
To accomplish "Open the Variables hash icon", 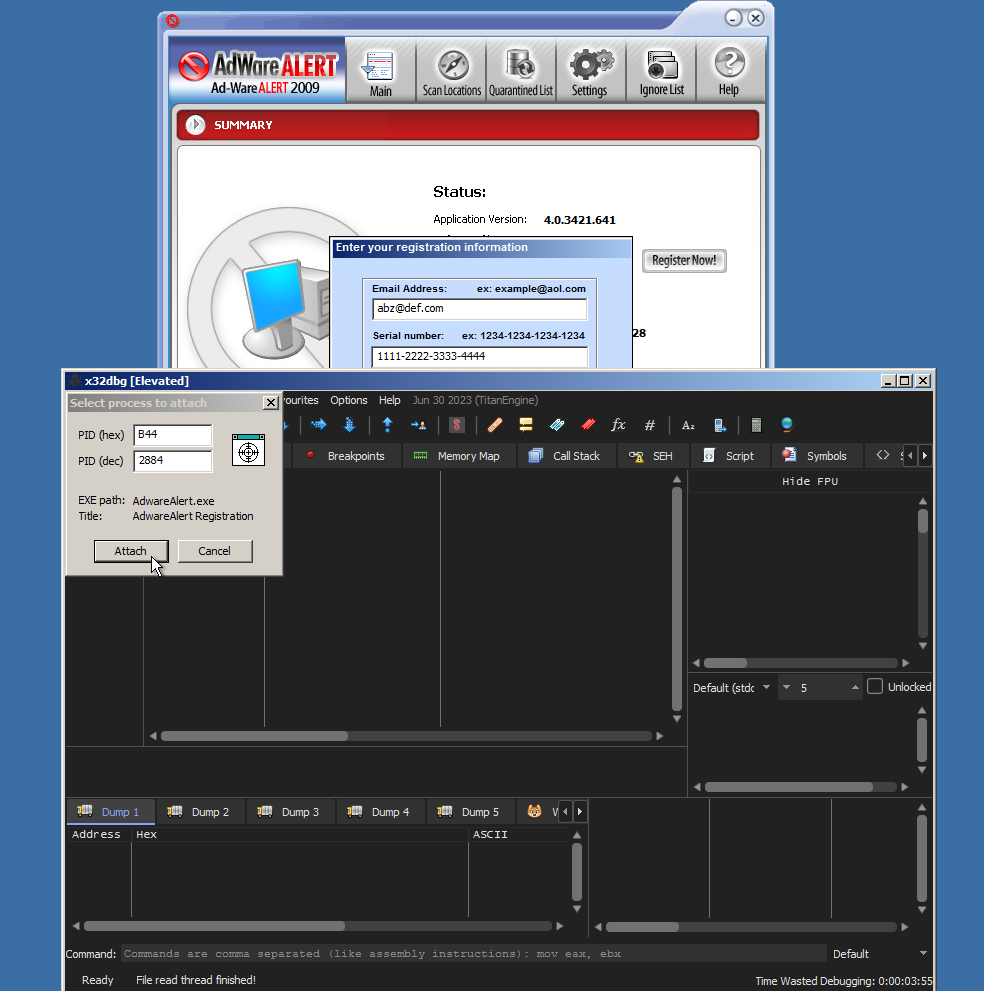I will click(650, 425).
